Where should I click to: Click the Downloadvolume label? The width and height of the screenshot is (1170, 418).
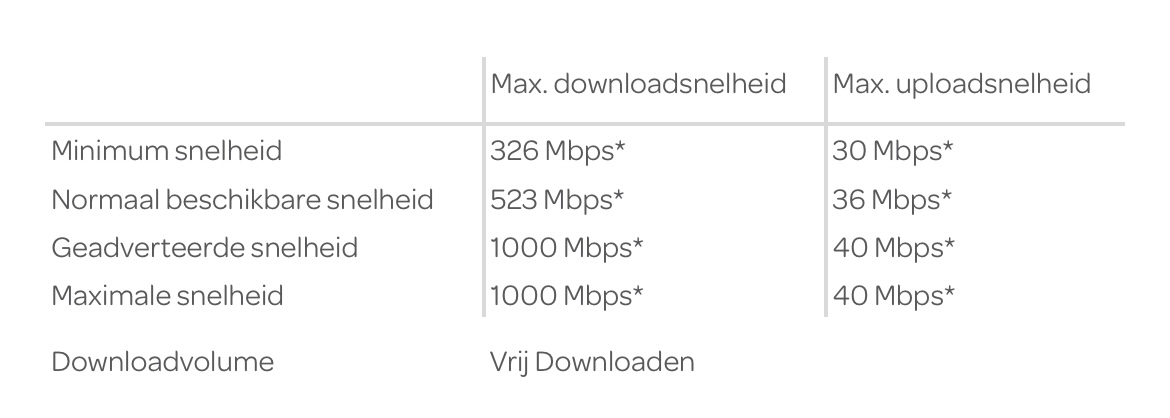[162, 362]
